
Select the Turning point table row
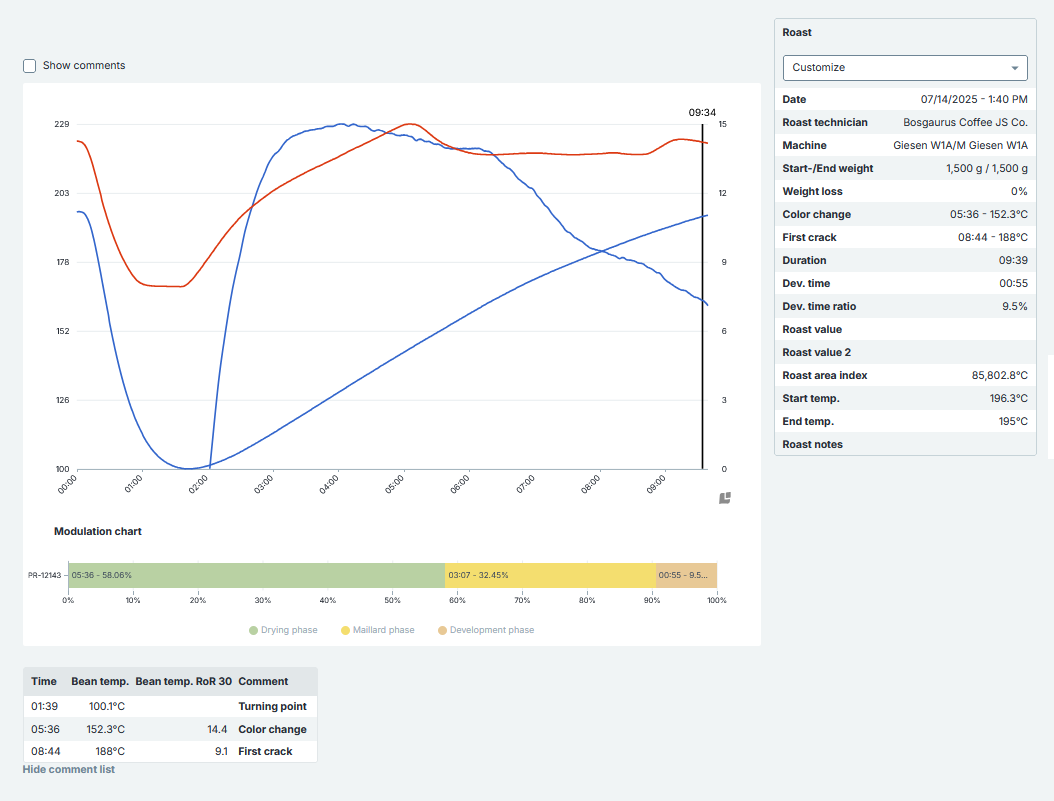170,706
